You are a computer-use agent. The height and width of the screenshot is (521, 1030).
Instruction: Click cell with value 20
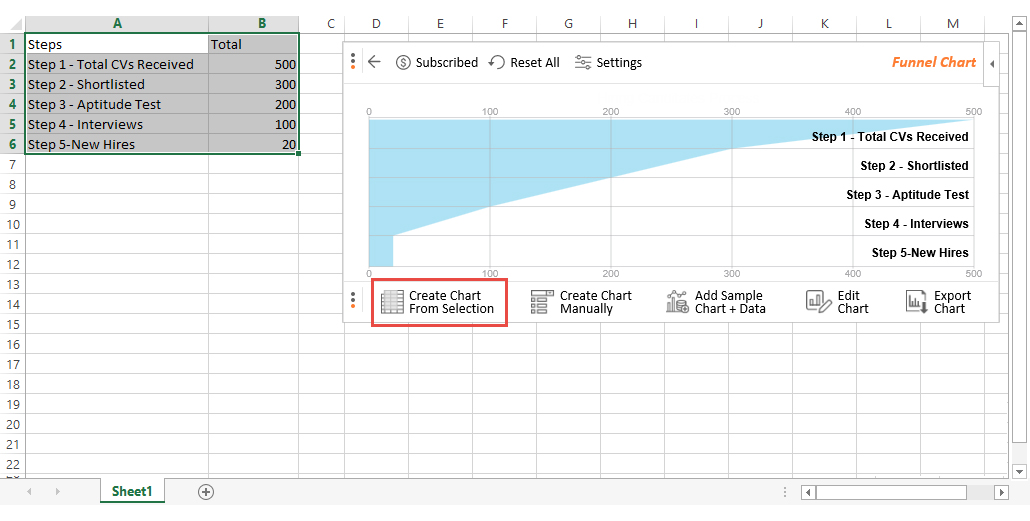tap(254, 144)
